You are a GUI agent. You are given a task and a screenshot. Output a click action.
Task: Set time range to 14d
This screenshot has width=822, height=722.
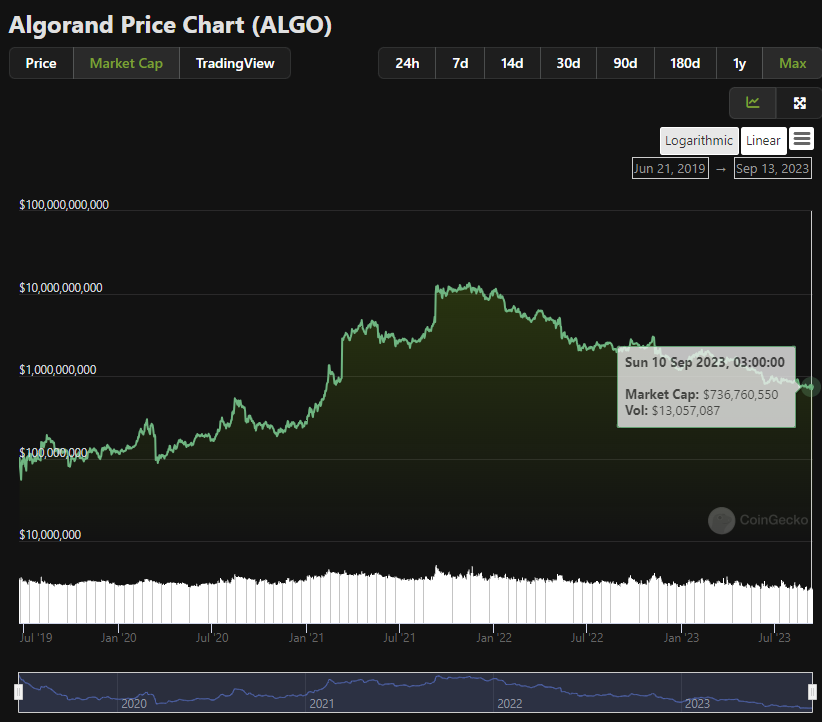click(512, 63)
